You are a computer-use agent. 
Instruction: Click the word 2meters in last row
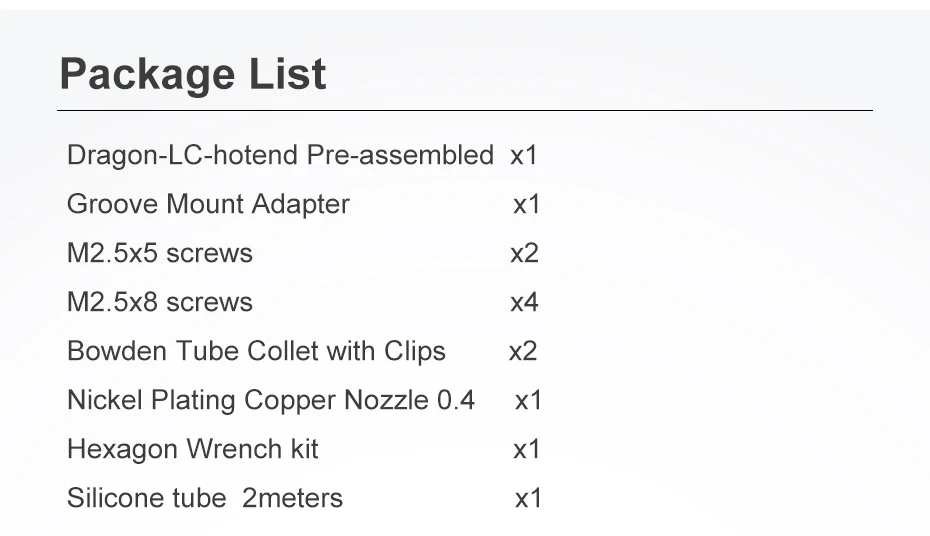tap(292, 498)
